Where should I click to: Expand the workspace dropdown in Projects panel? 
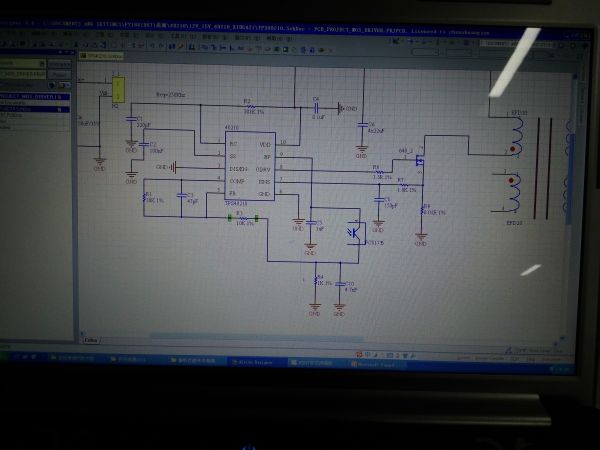42,63
